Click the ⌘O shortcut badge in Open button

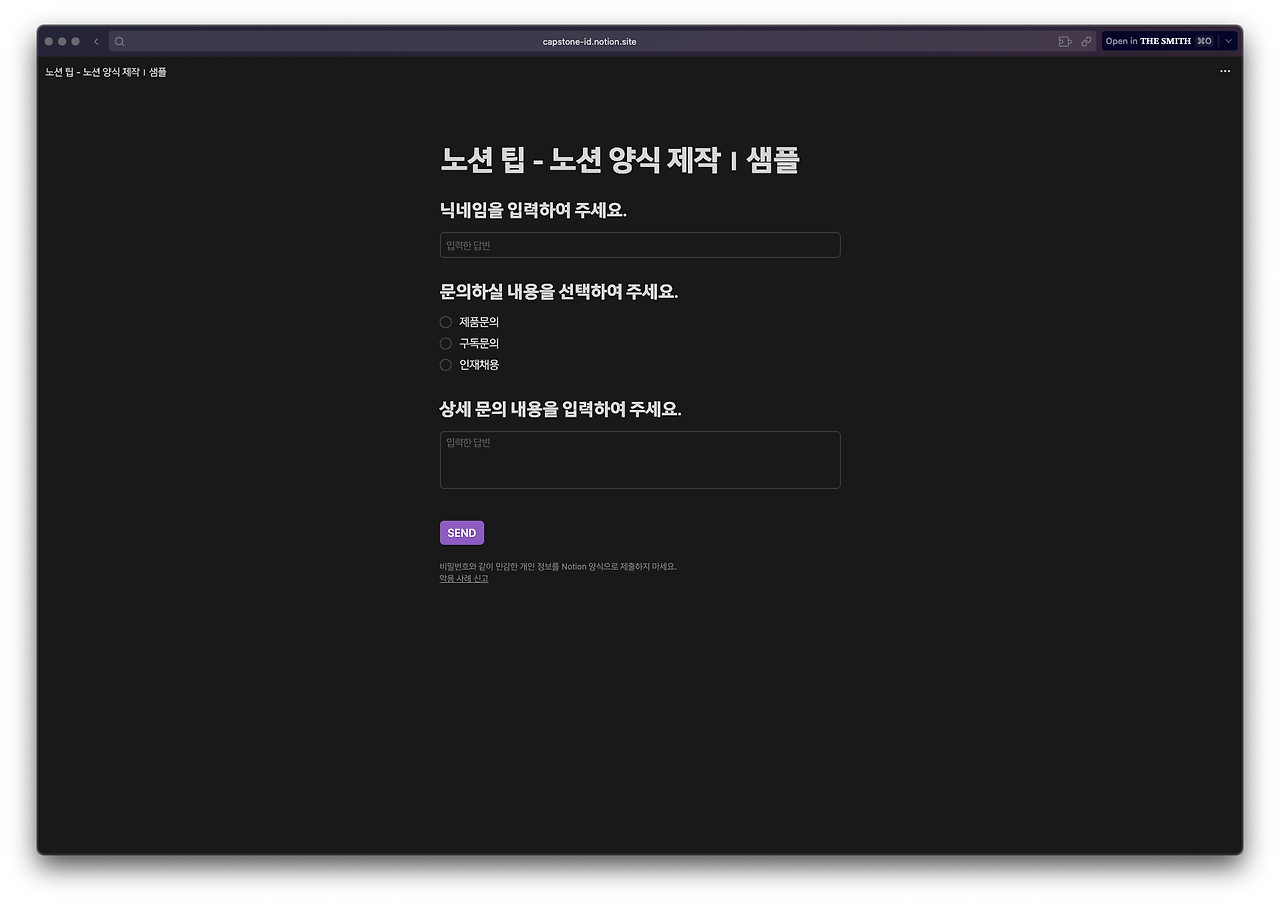tap(1204, 41)
